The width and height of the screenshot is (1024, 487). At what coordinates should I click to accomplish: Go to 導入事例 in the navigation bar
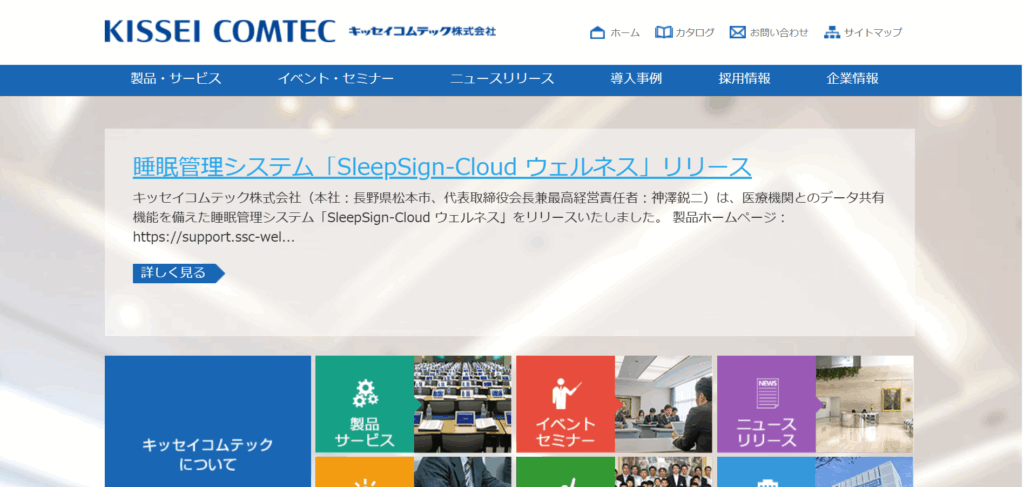click(636, 79)
